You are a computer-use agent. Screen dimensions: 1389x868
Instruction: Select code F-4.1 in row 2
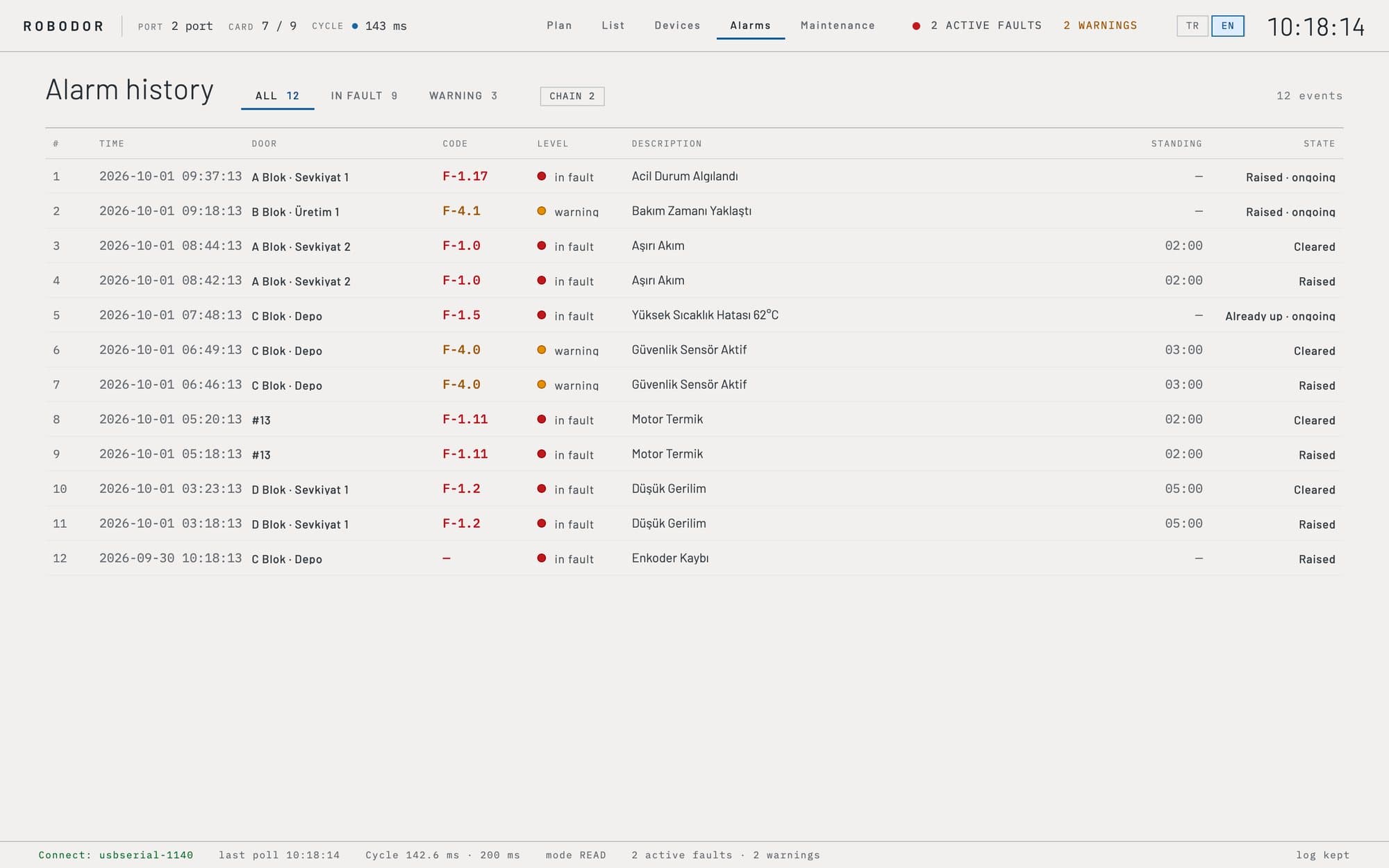461,211
